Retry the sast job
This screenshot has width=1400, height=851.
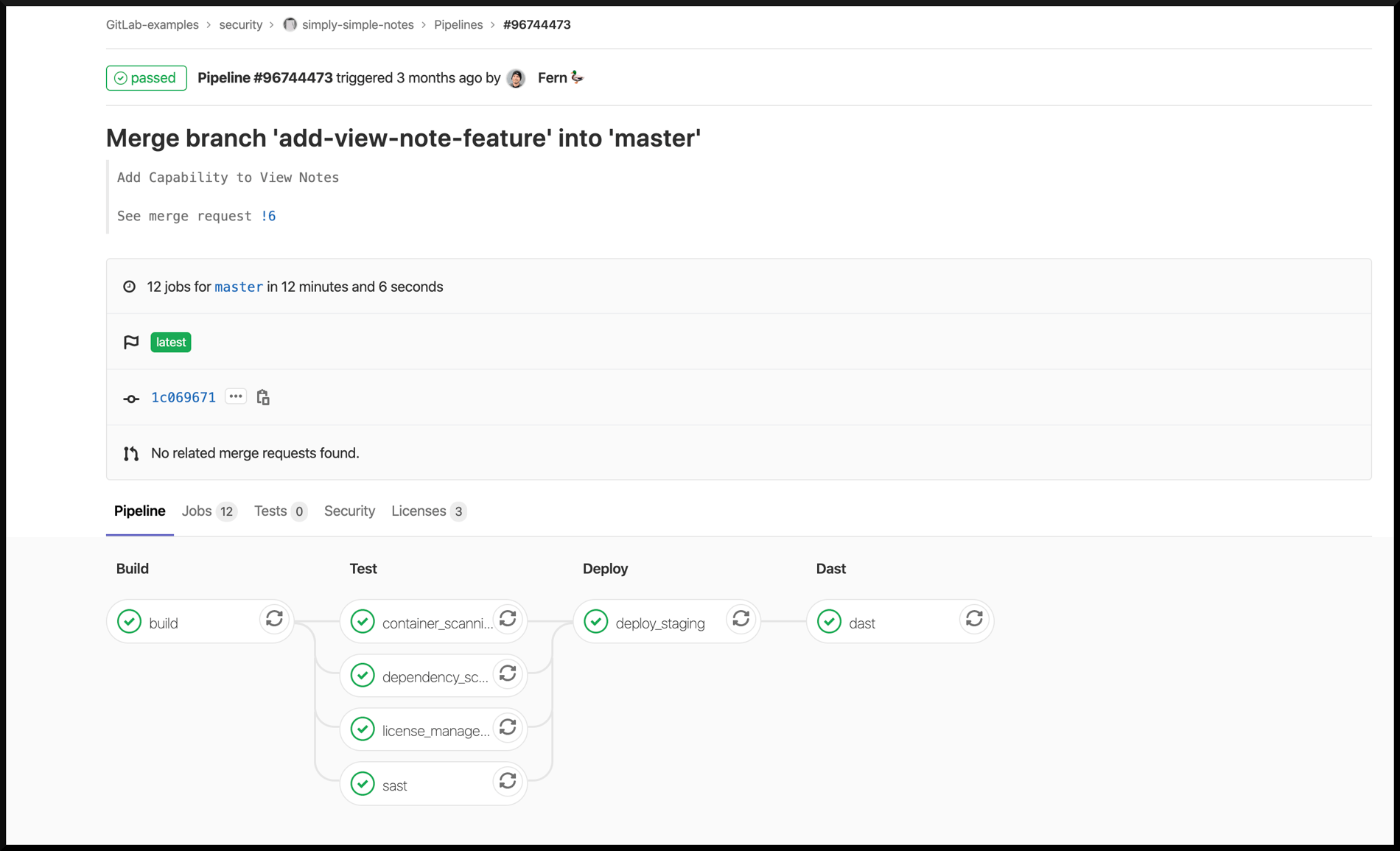click(508, 781)
